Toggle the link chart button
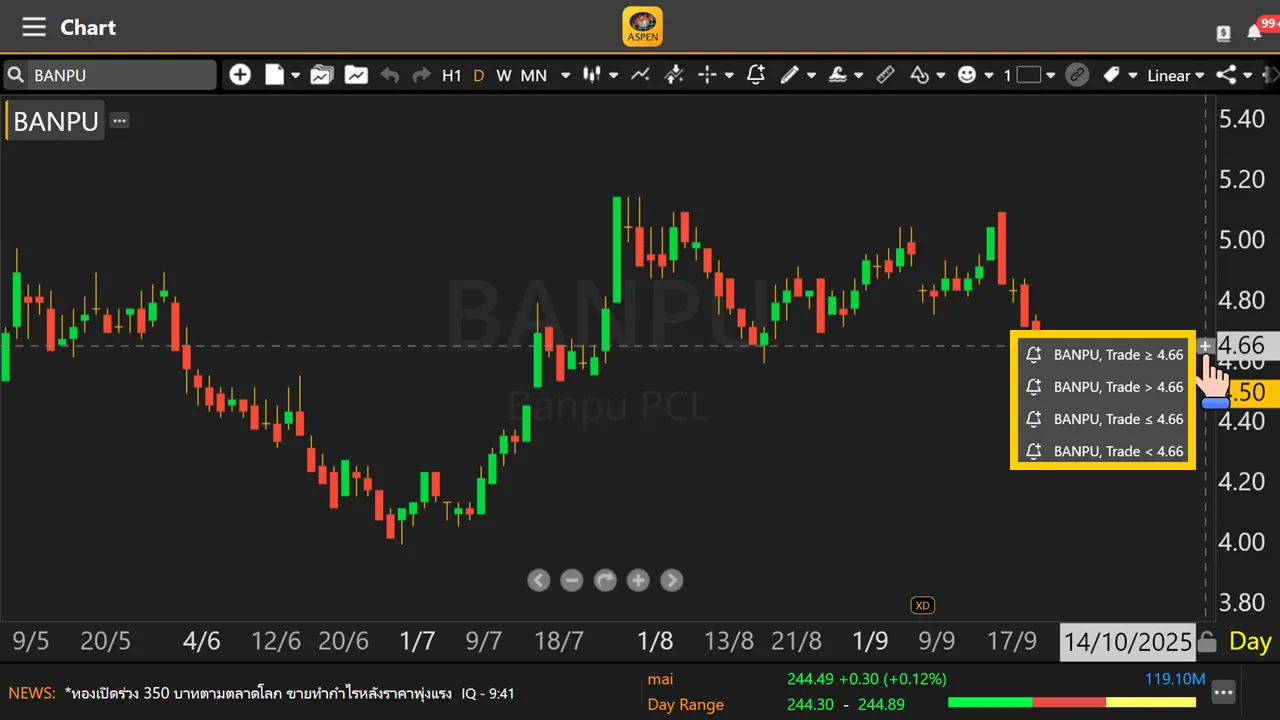This screenshot has height=720, width=1280. 1077,75
